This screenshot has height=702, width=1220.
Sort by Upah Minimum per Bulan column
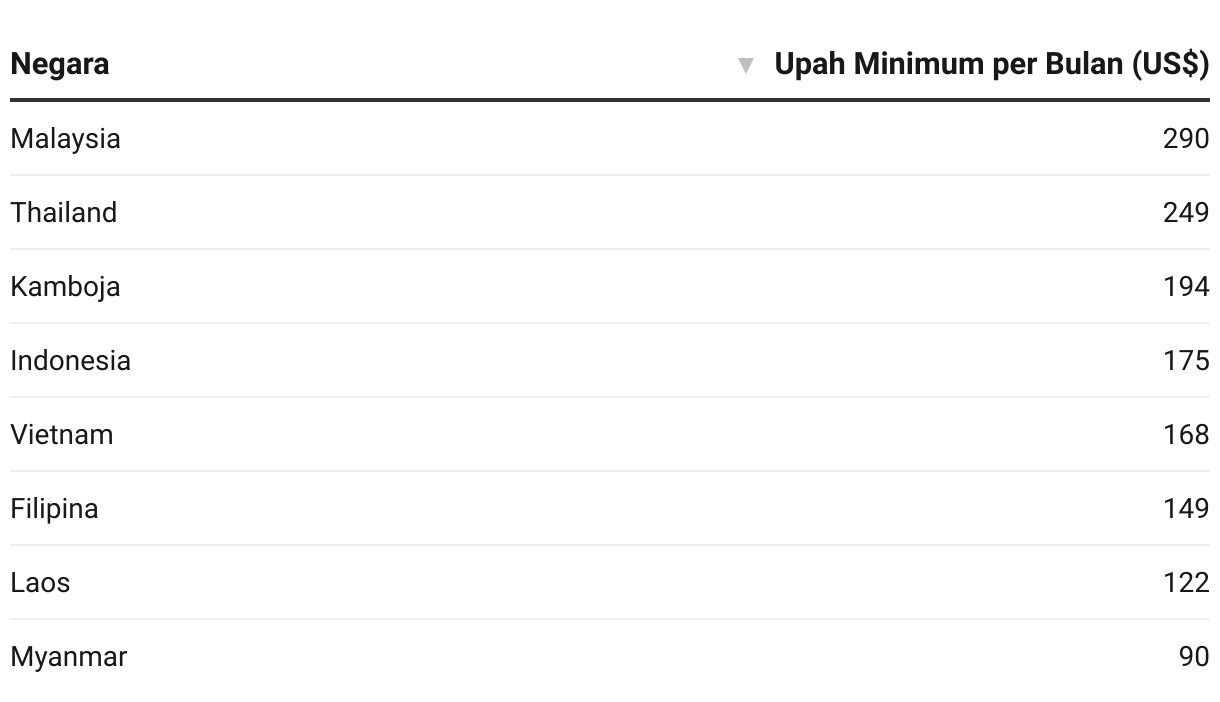tap(991, 64)
